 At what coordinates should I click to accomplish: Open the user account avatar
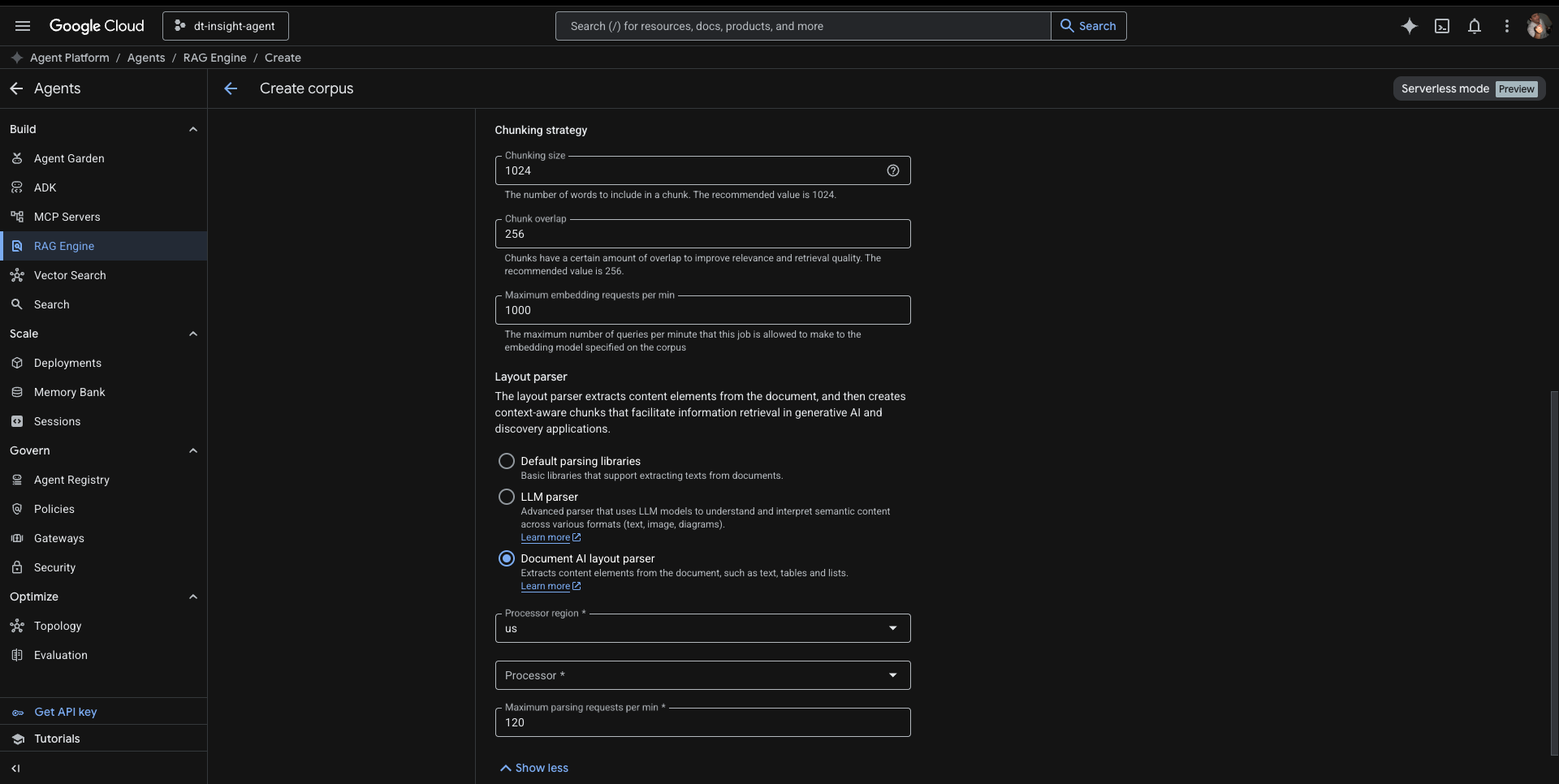point(1539,26)
